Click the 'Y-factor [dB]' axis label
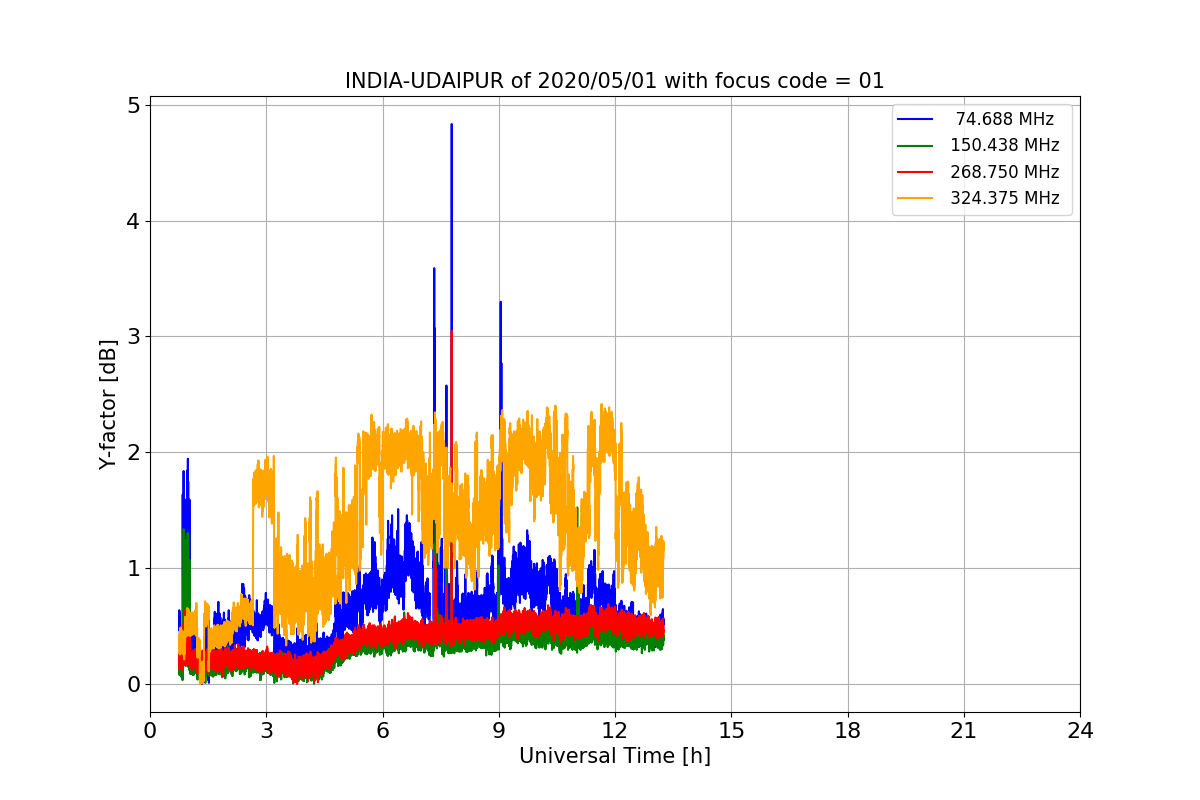The height and width of the screenshot is (800, 1200). pyautogui.click(x=108, y=405)
